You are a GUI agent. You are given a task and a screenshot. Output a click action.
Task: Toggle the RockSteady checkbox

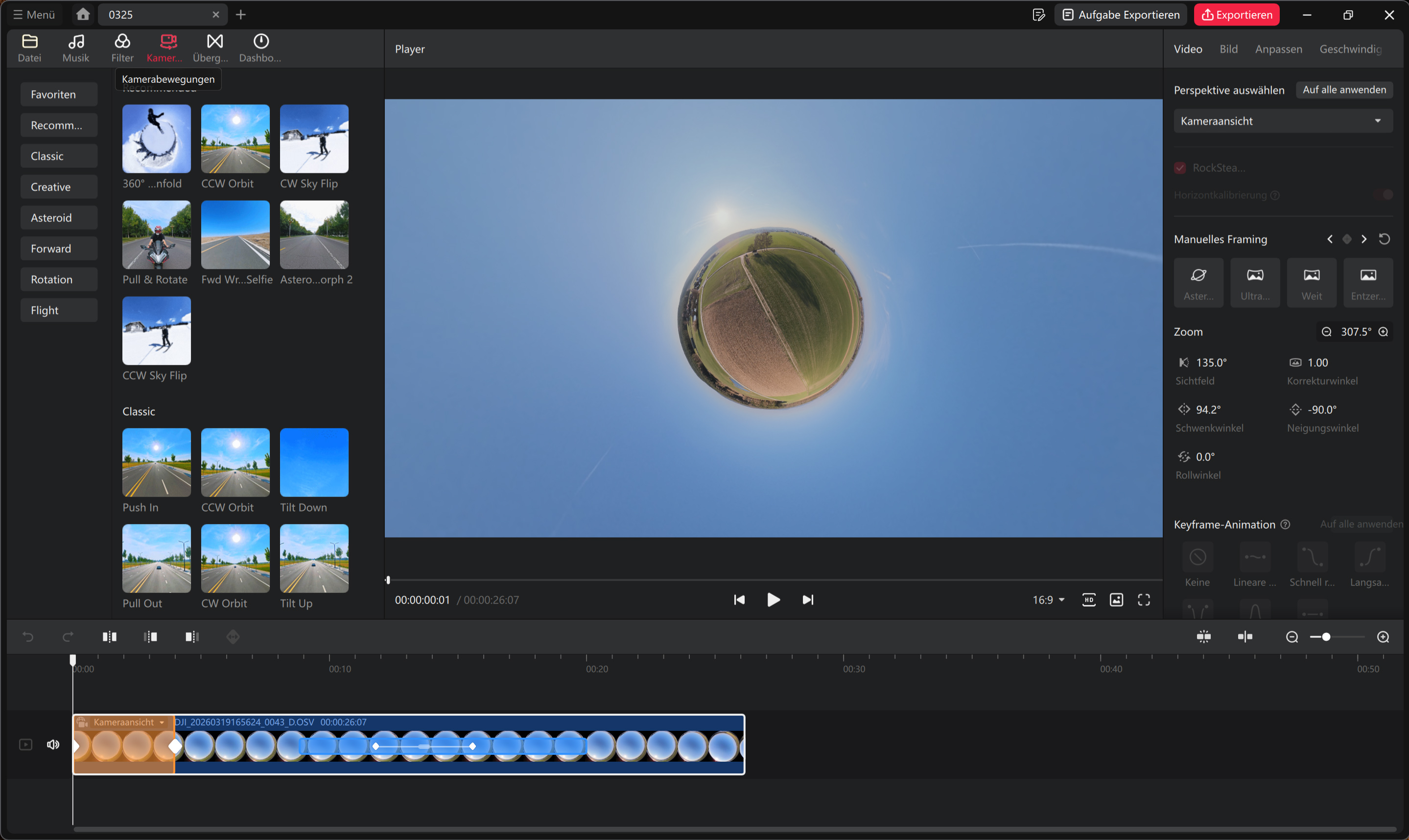[x=1180, y=168]
